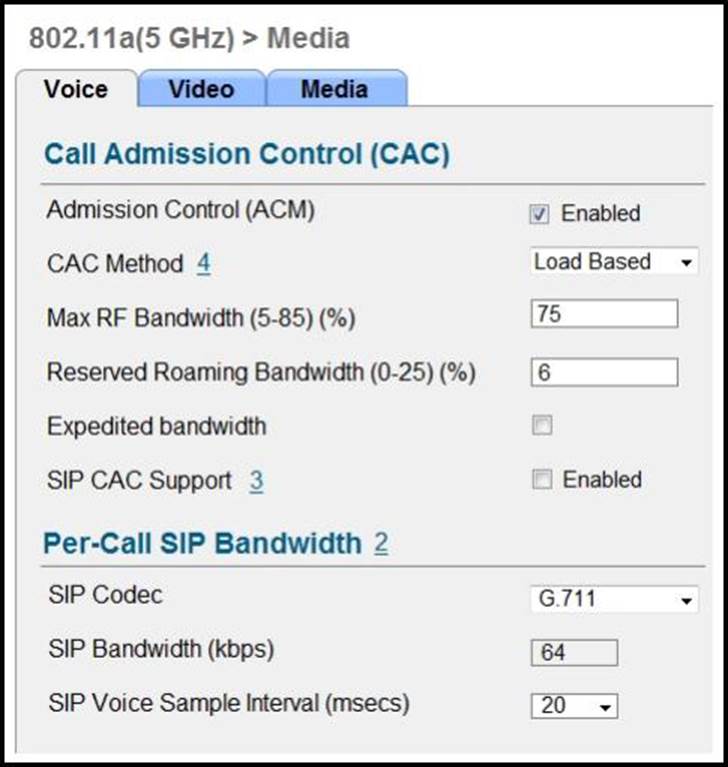Select the SIP Bandwidth (kbps) field
The width and height of the screenshot is (728, 767).
pos(574,653)
